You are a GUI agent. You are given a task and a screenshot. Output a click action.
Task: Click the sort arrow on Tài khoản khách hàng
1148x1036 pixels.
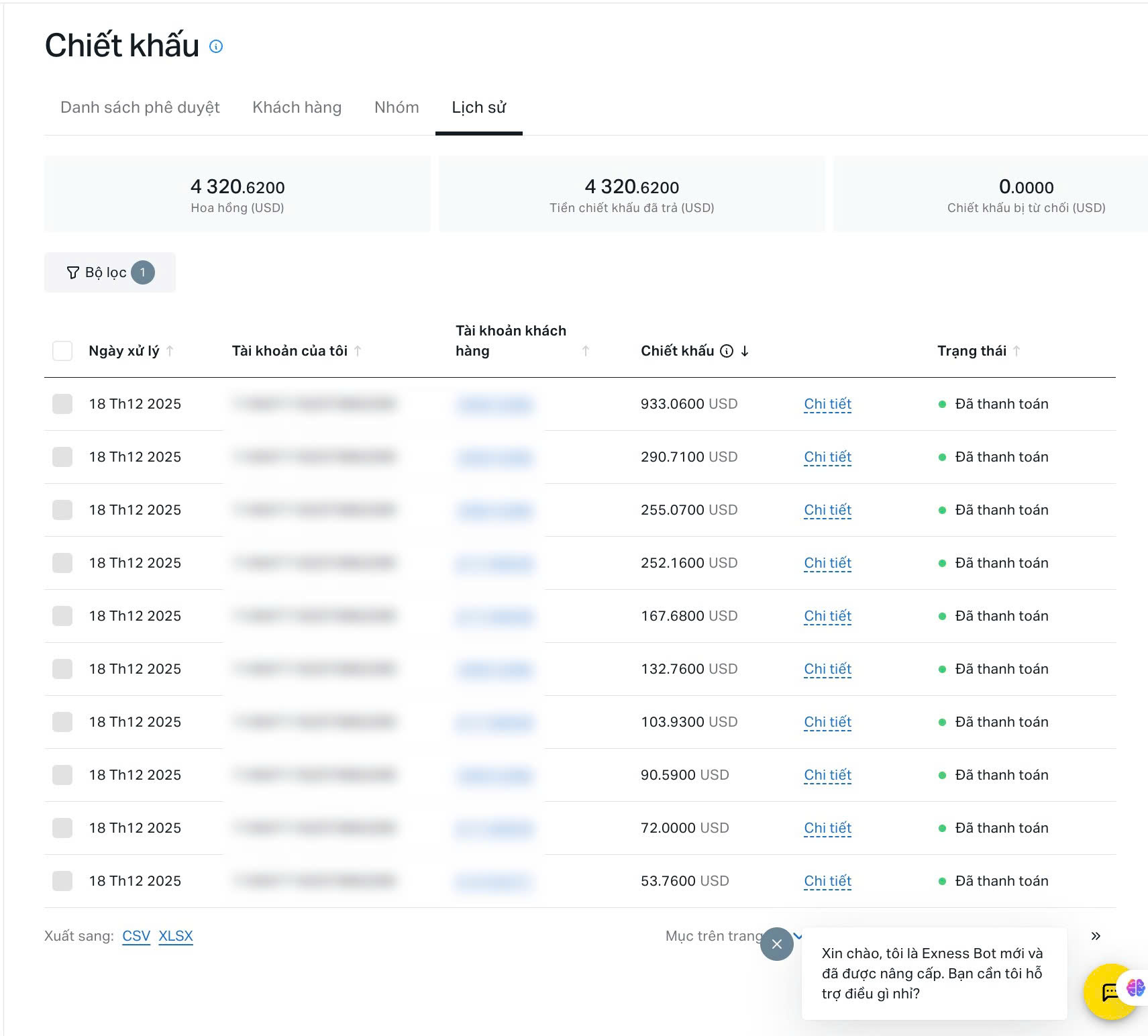pyautogui.click(x=586, y=350)
